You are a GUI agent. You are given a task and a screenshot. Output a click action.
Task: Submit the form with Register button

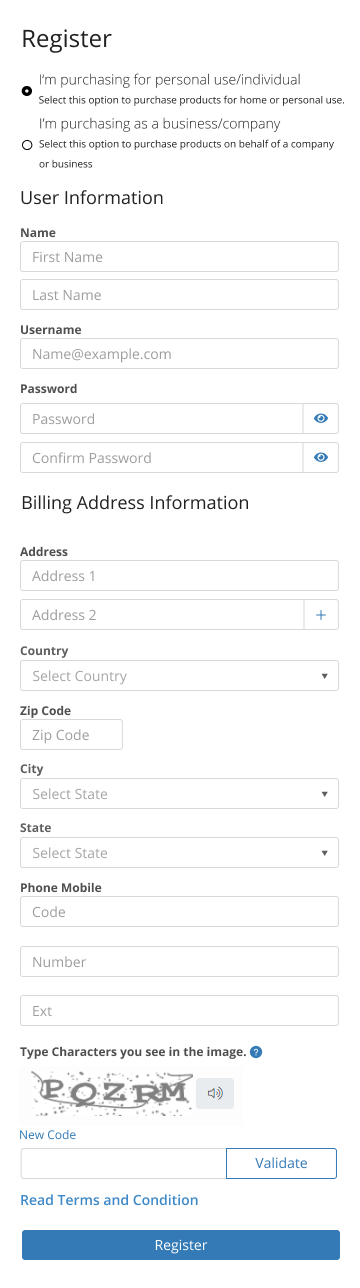click(181, 1245)
